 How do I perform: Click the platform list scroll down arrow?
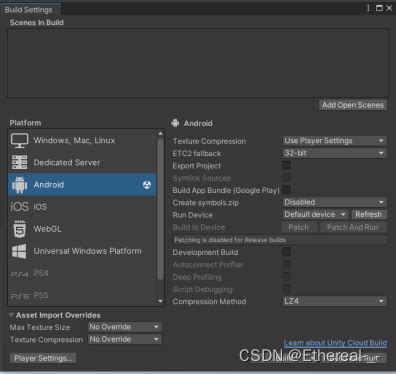(x=160, y=301)
